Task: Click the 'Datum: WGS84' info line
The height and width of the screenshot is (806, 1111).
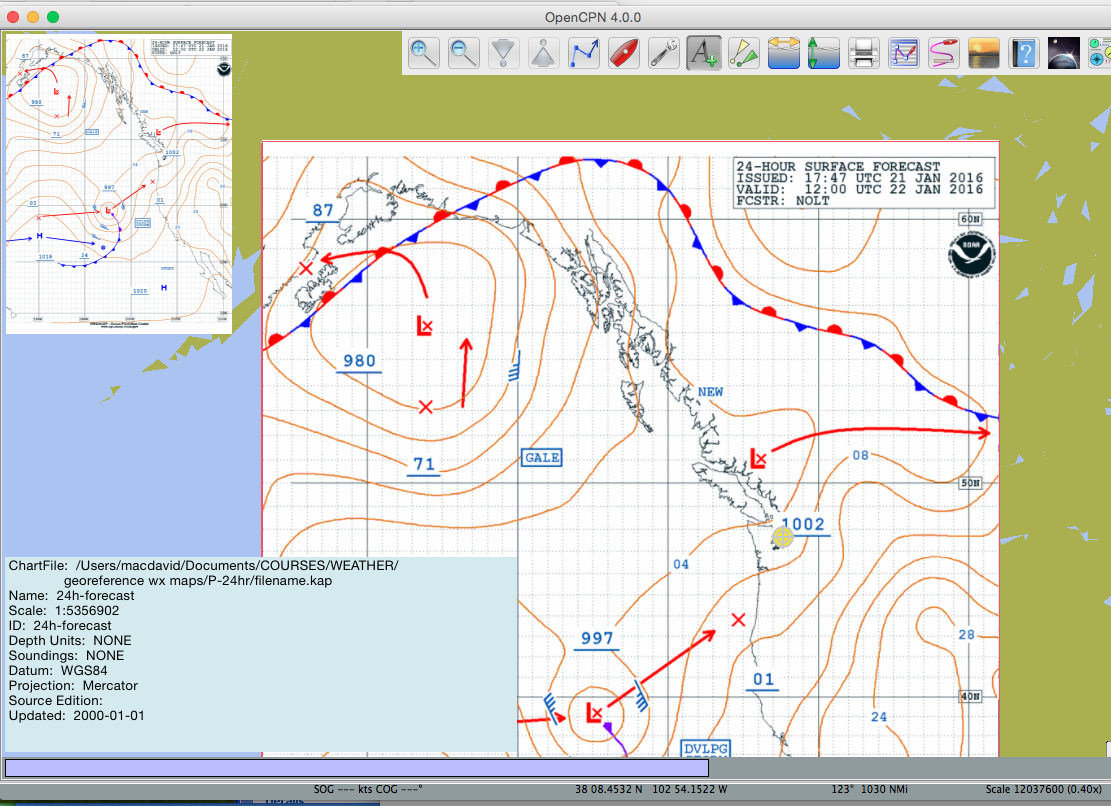Action: pyautogui.click(x=58, y=671)
